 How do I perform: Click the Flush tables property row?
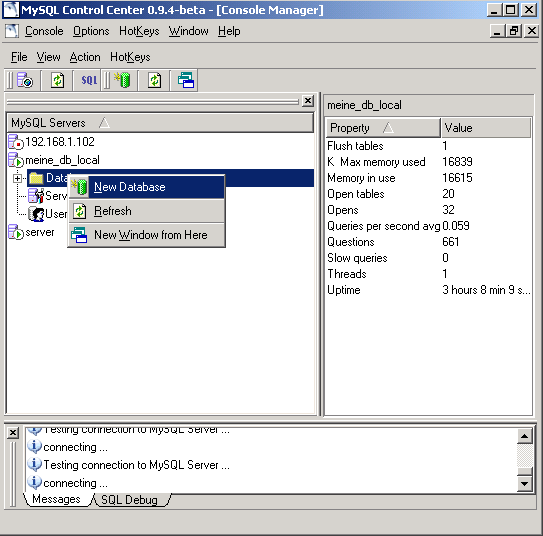(x=429, y=146)
